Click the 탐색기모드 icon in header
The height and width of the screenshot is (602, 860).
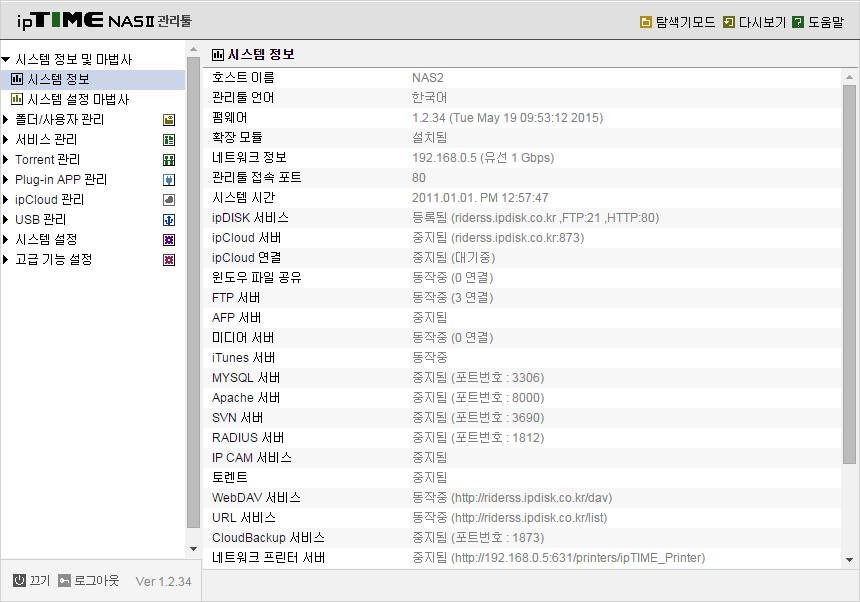(x=646, y=22)
